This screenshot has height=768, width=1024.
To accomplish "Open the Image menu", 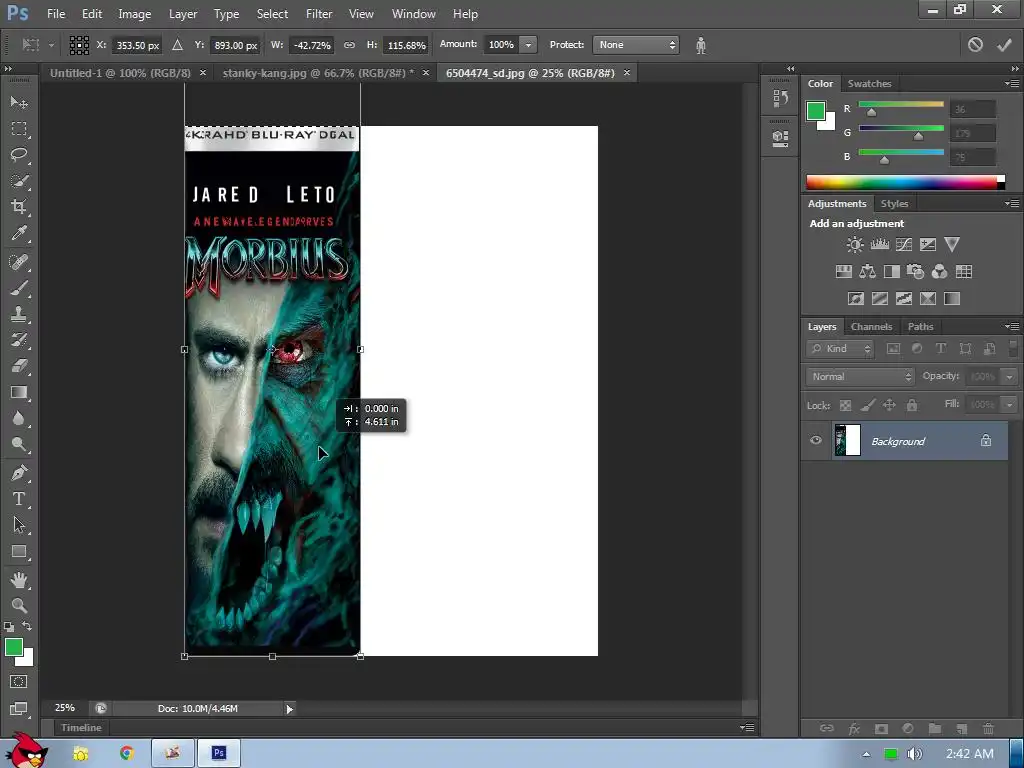I will [135, 14].
